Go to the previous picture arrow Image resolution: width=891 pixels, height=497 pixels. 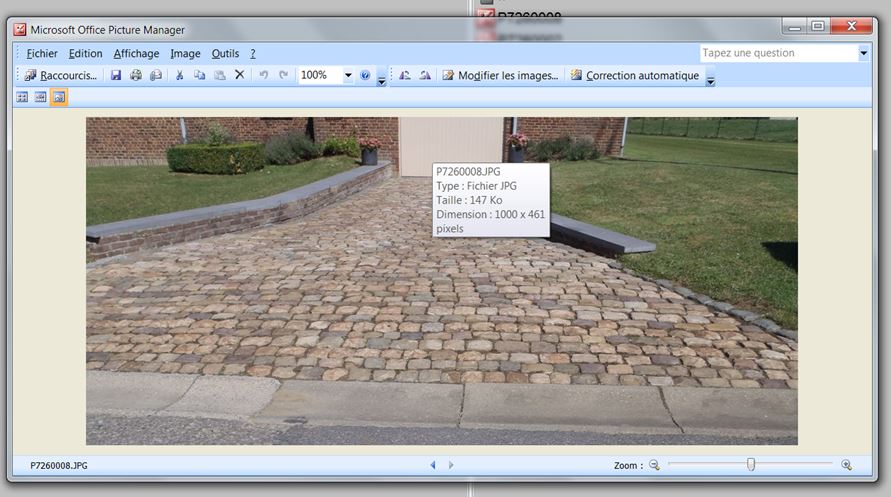point(433,465)
